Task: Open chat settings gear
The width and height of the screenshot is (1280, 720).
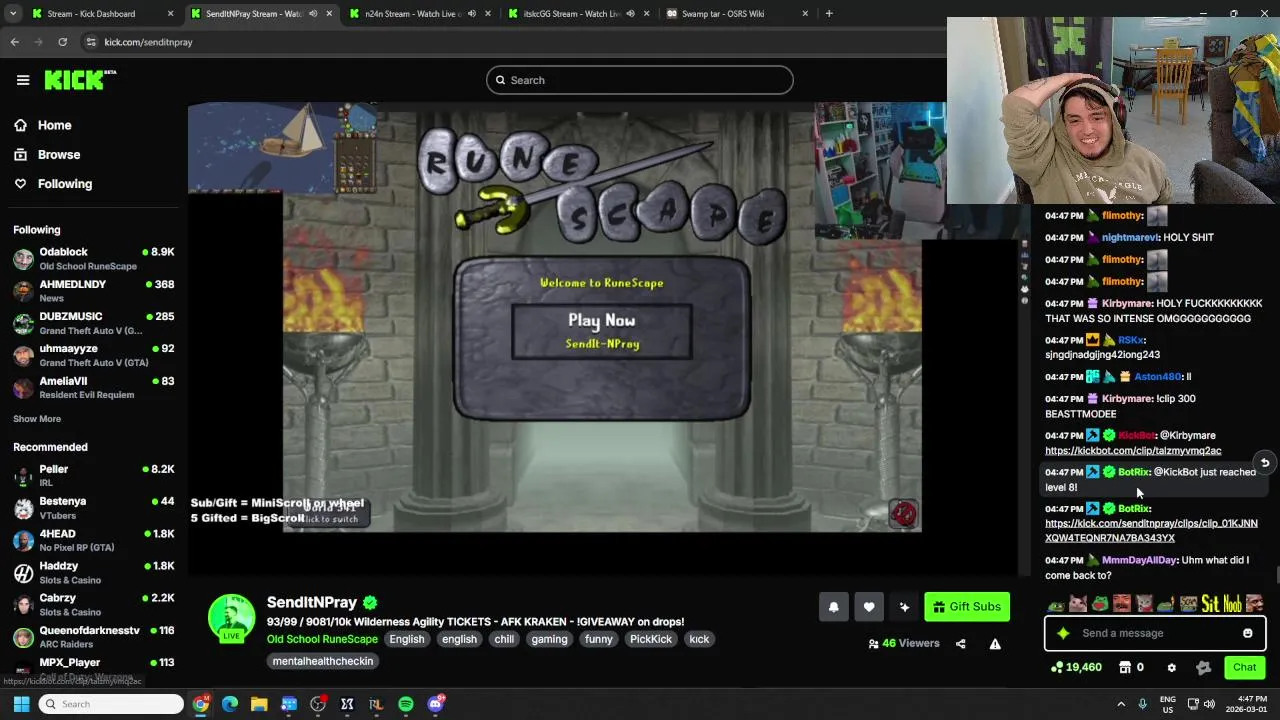Action: [1172, 667]
